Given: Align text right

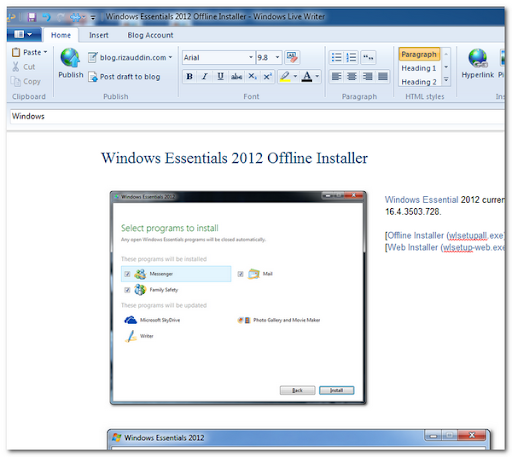Looking at the screenshot, I should coord(367,77).
